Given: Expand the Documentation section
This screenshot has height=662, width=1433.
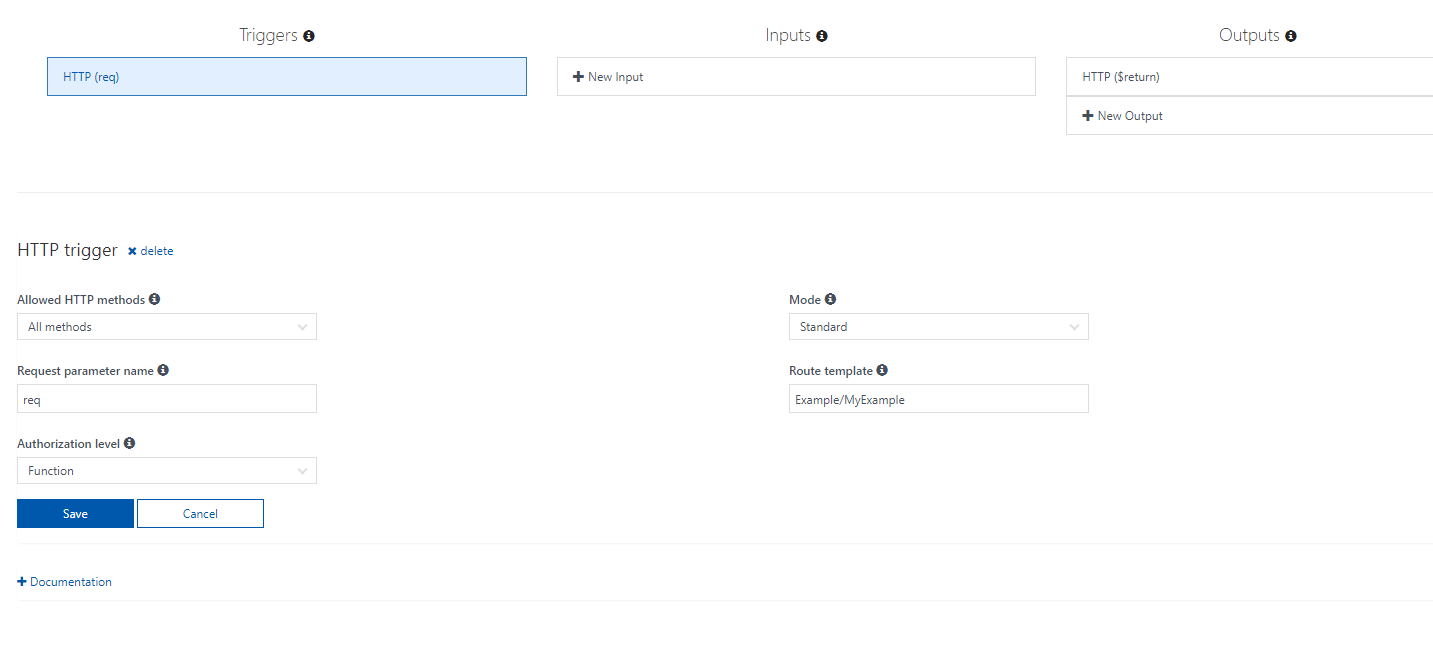Looking at the screenshot, I should (x=65, y=582).
